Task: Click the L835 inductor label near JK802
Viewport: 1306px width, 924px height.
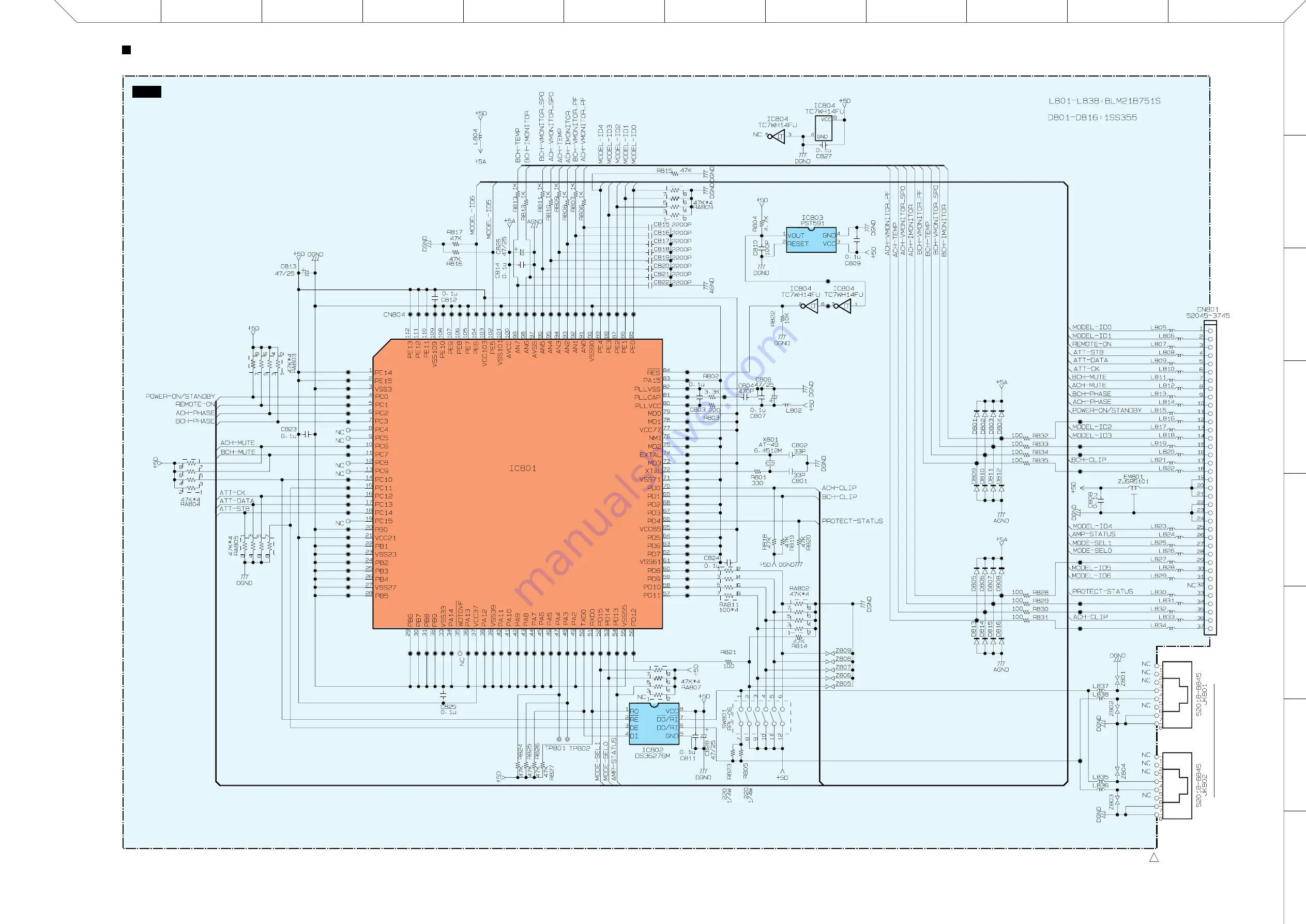Action: tap(1100, 777)
